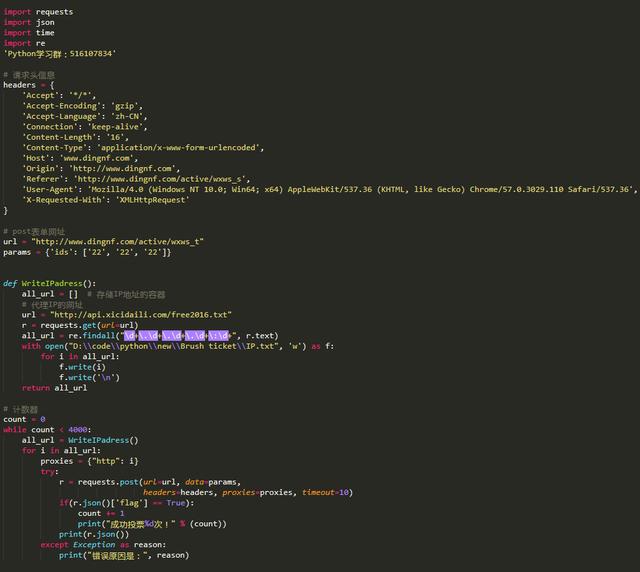The width and height of the screenshot is (640, 572).
Task: Click the 'with open(' IP.txt line
Action: 178,346
